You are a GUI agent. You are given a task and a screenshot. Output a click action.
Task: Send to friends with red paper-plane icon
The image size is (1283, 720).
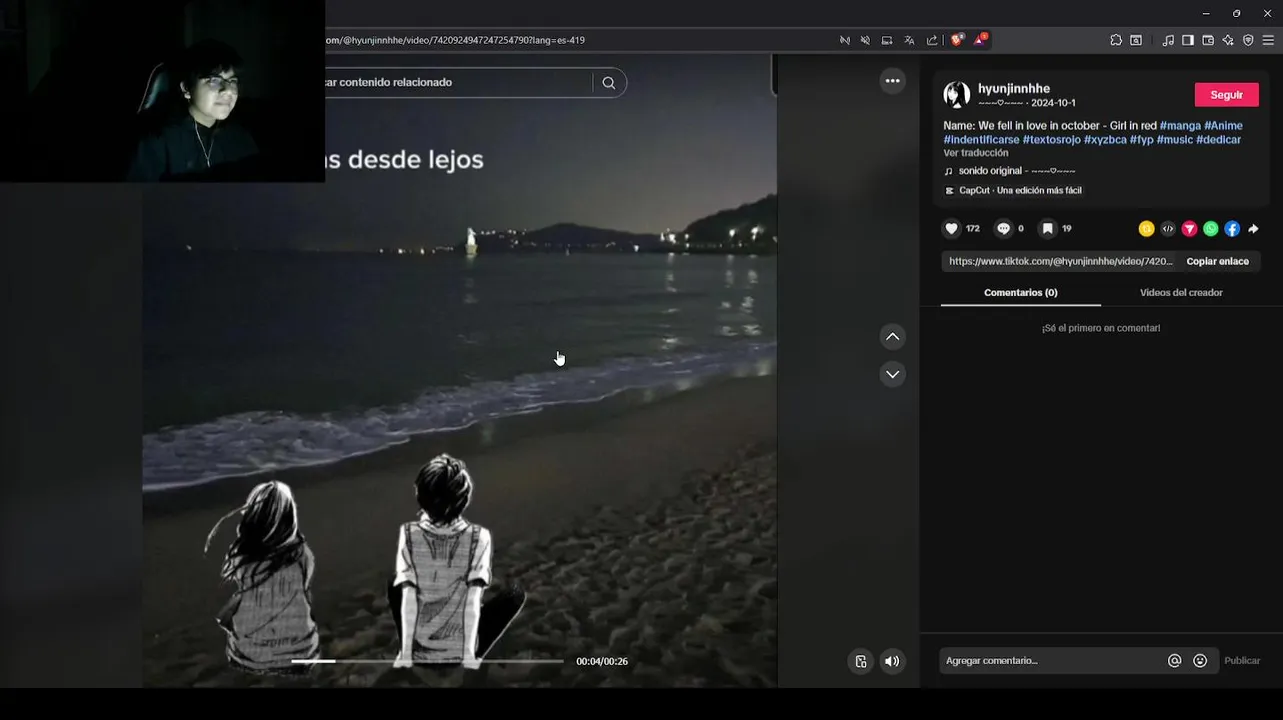(x=1189, y=229)
